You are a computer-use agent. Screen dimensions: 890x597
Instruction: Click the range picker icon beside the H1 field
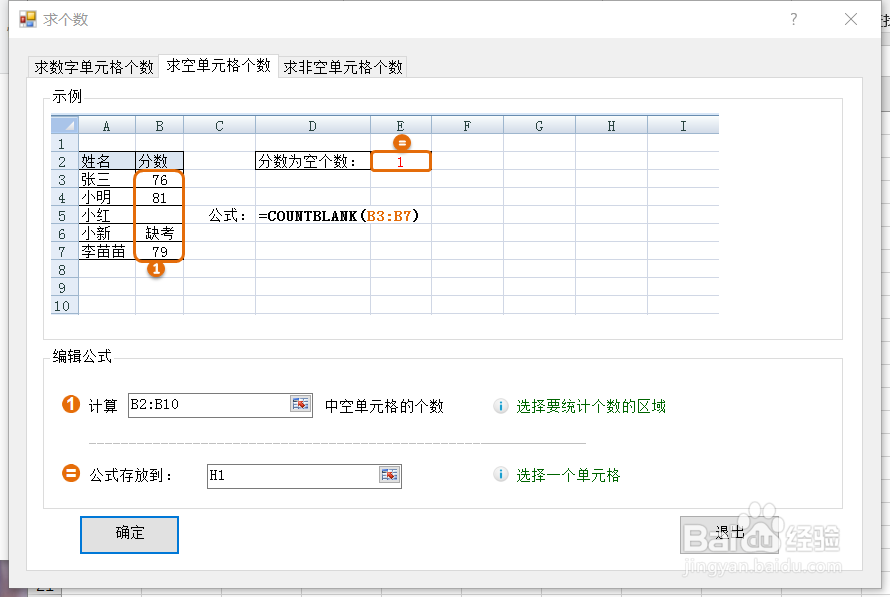coord(390,475)
